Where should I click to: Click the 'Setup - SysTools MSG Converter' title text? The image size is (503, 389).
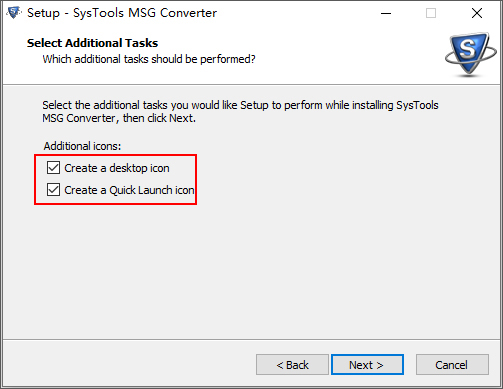tap(122, 13)
